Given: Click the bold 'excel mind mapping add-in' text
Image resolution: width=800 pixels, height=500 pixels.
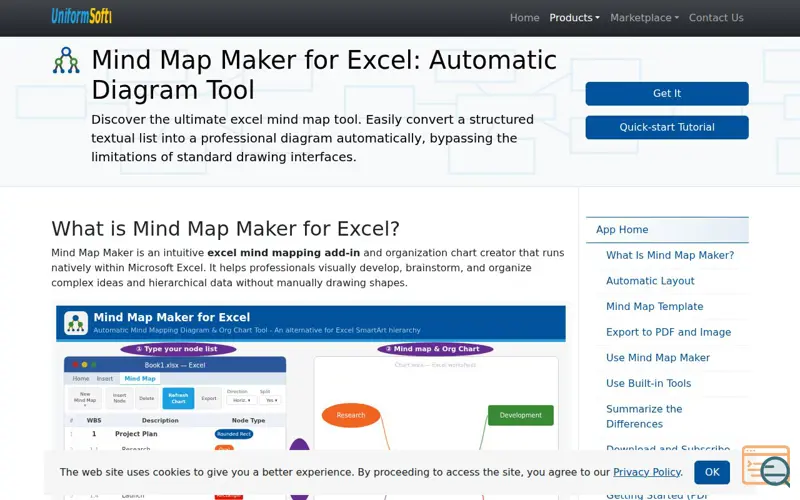Looking at the screenshot, I should (x=284, y=253).
